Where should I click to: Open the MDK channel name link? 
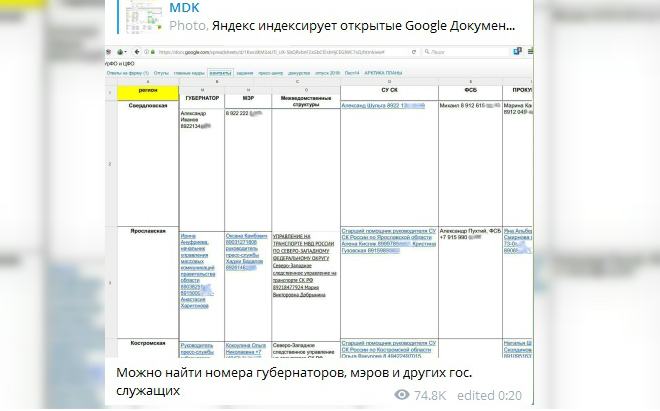[184, 7]
